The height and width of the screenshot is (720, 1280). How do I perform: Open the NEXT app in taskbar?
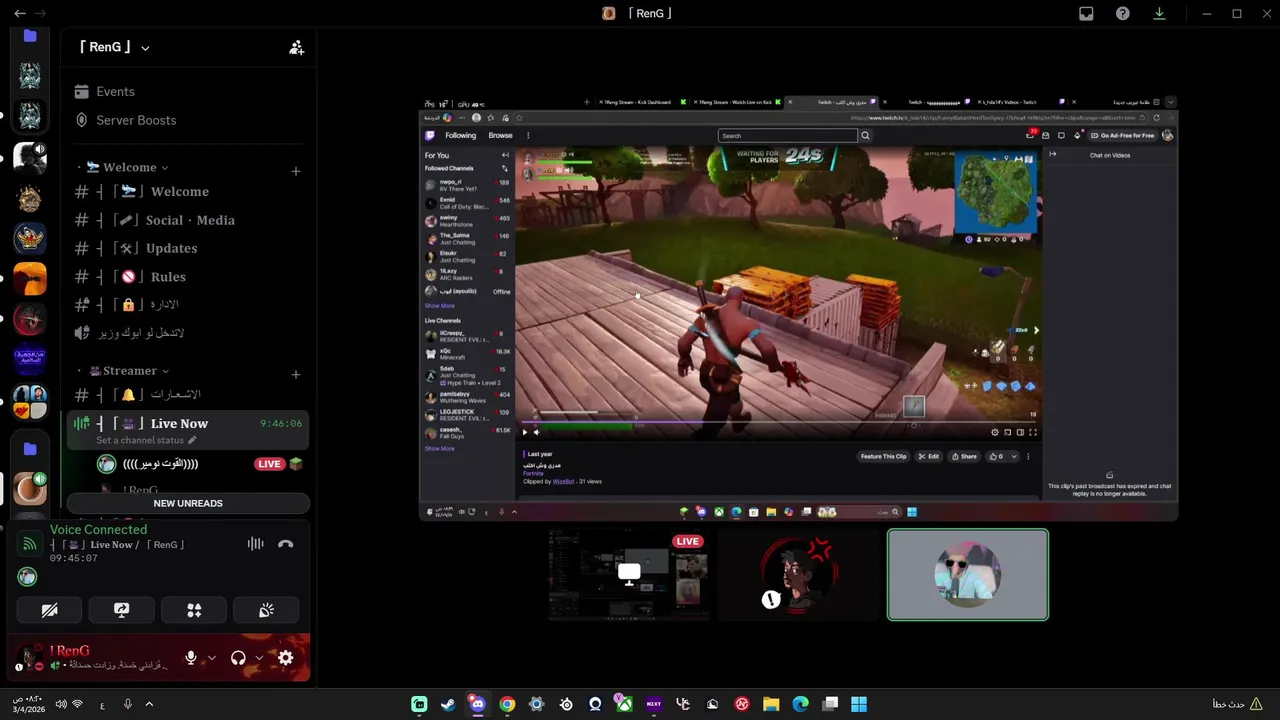tap(654, 704)
